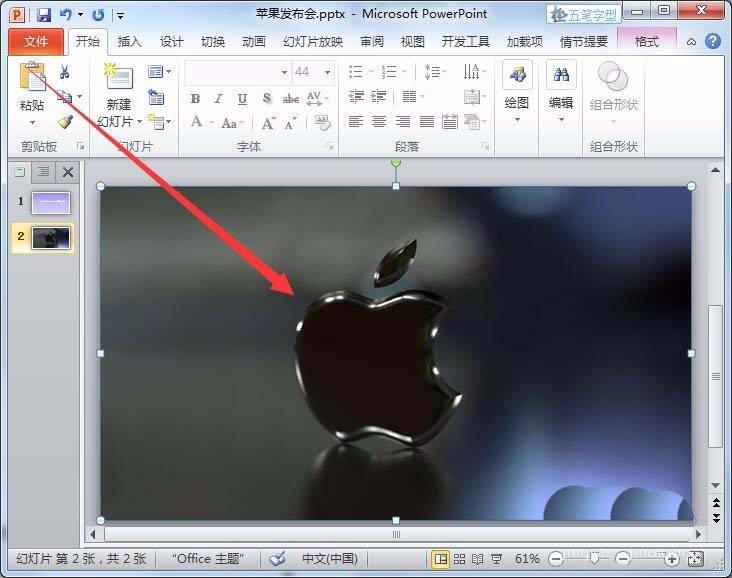
Task: Minimize the ribbon with caret icon
Action: coord(691,42)
